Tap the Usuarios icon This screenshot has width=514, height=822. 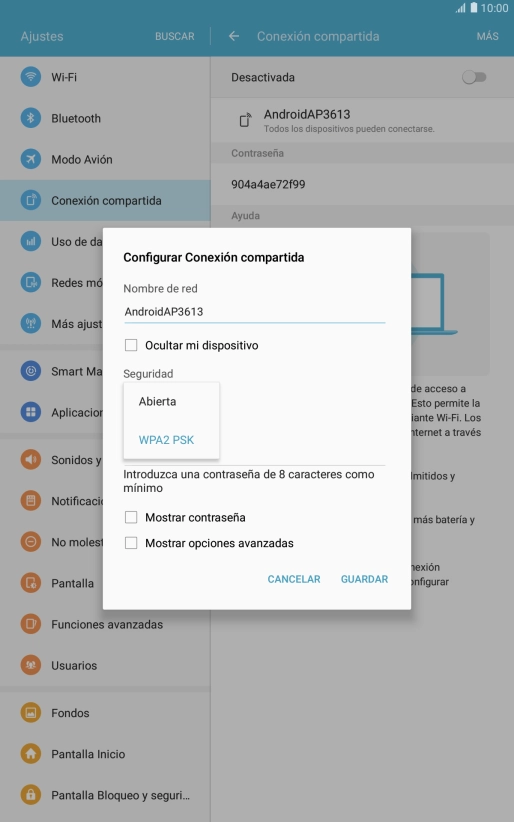point(31,665)
